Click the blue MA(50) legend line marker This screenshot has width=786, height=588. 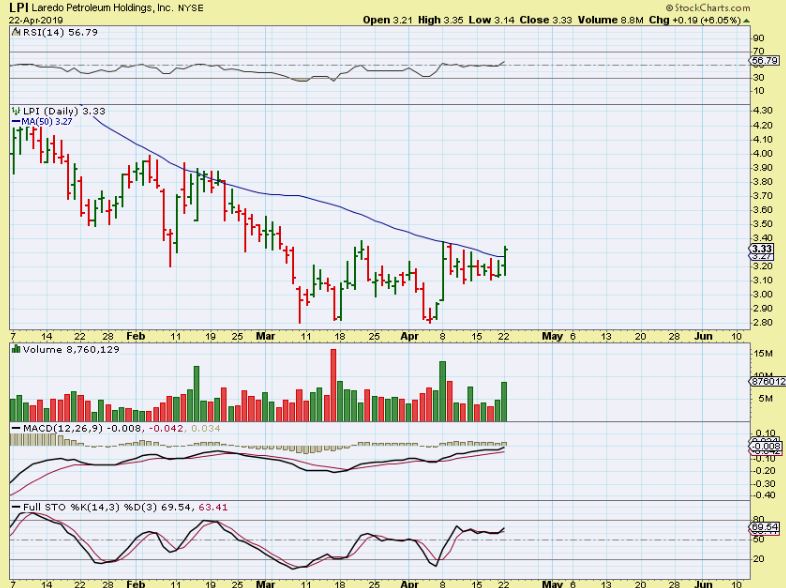(x=14, y=121)
